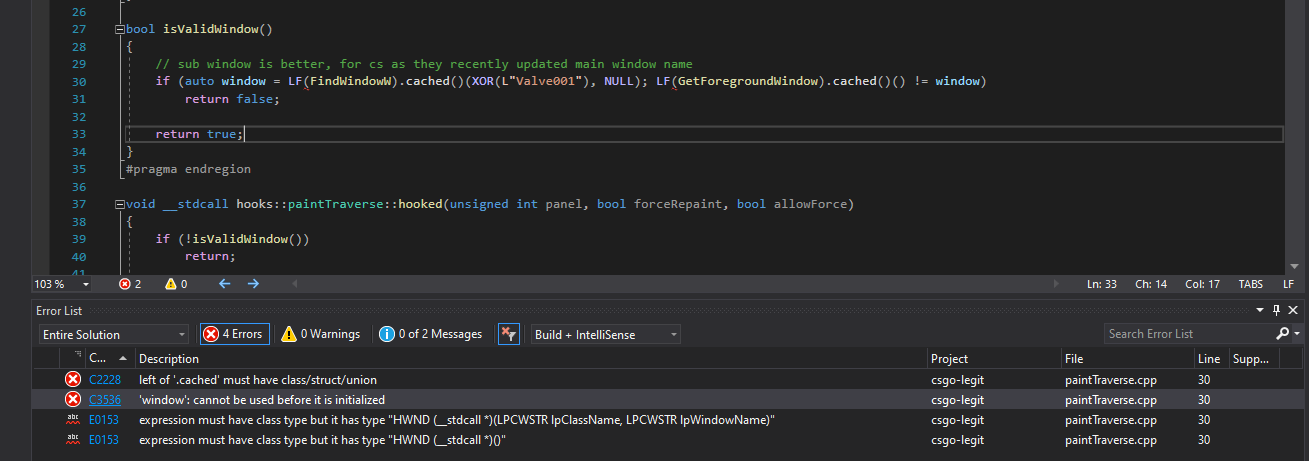The height and width of the screenshot is (461, 1309).
Task: Click the red error count indicator in status strip
Action: point(130,284)
